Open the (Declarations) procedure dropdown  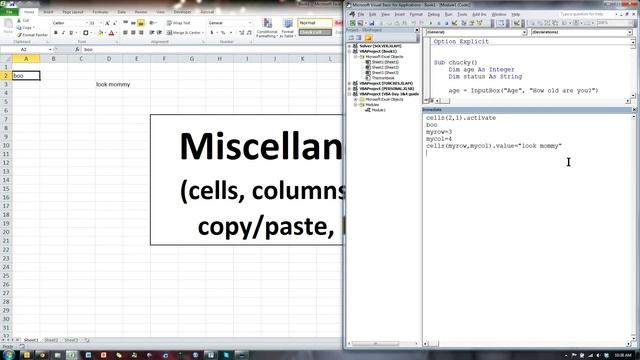630,32
